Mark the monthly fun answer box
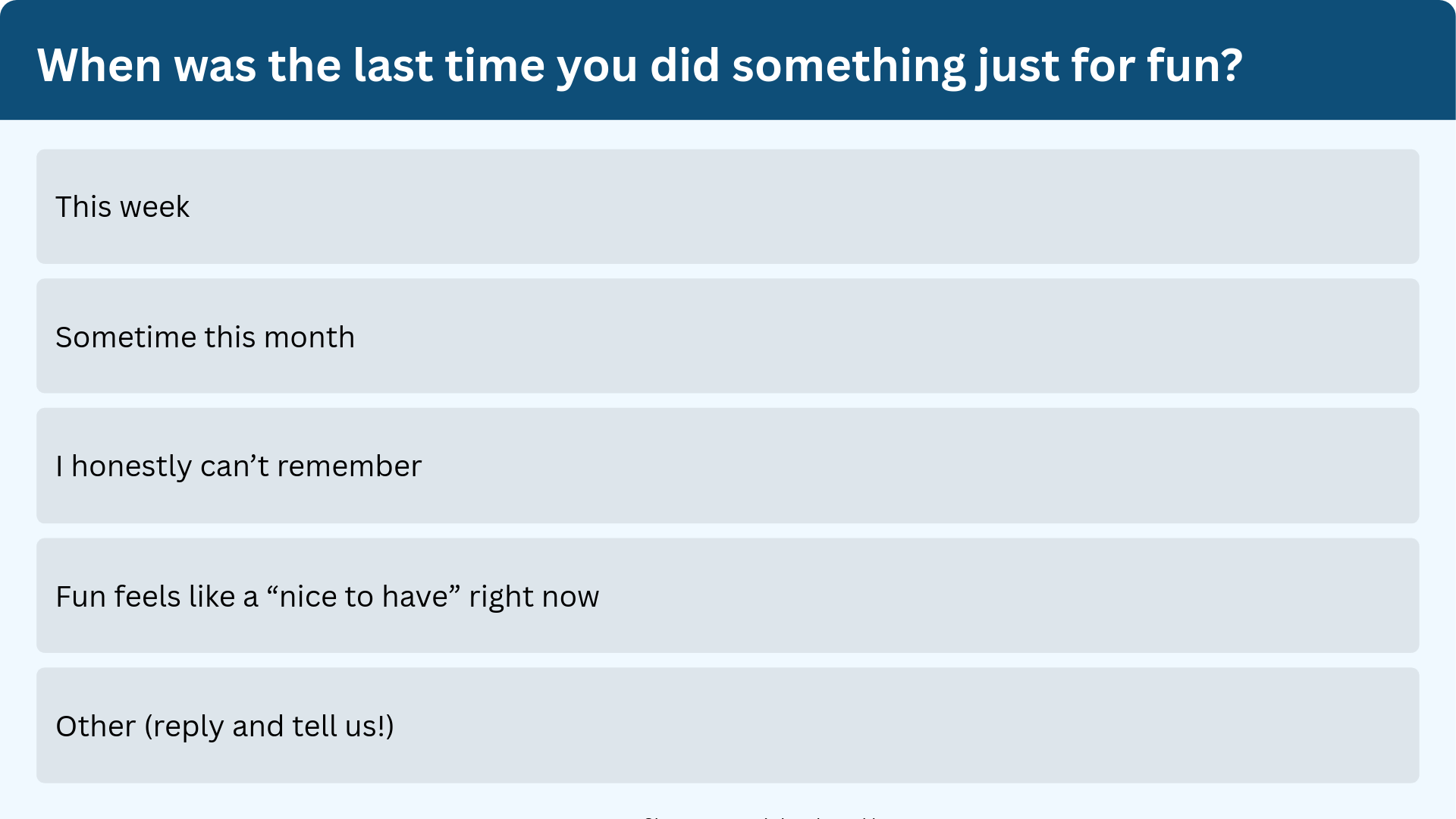 [x=728, y=336]
